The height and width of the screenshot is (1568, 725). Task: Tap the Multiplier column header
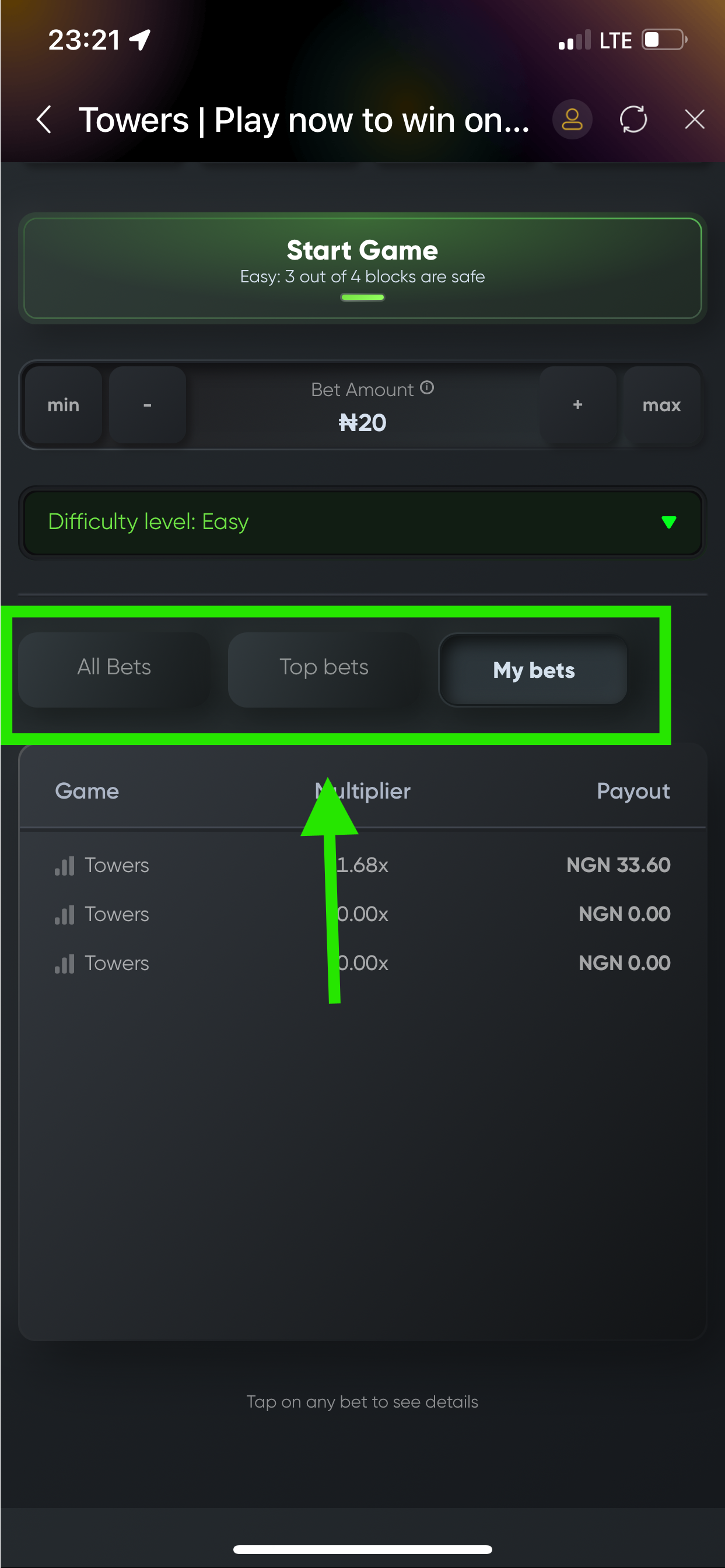click(363, 792)
